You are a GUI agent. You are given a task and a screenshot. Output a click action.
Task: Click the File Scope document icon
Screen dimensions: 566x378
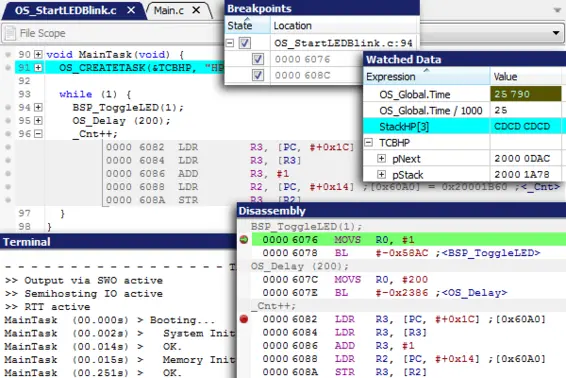coord(10,33)
